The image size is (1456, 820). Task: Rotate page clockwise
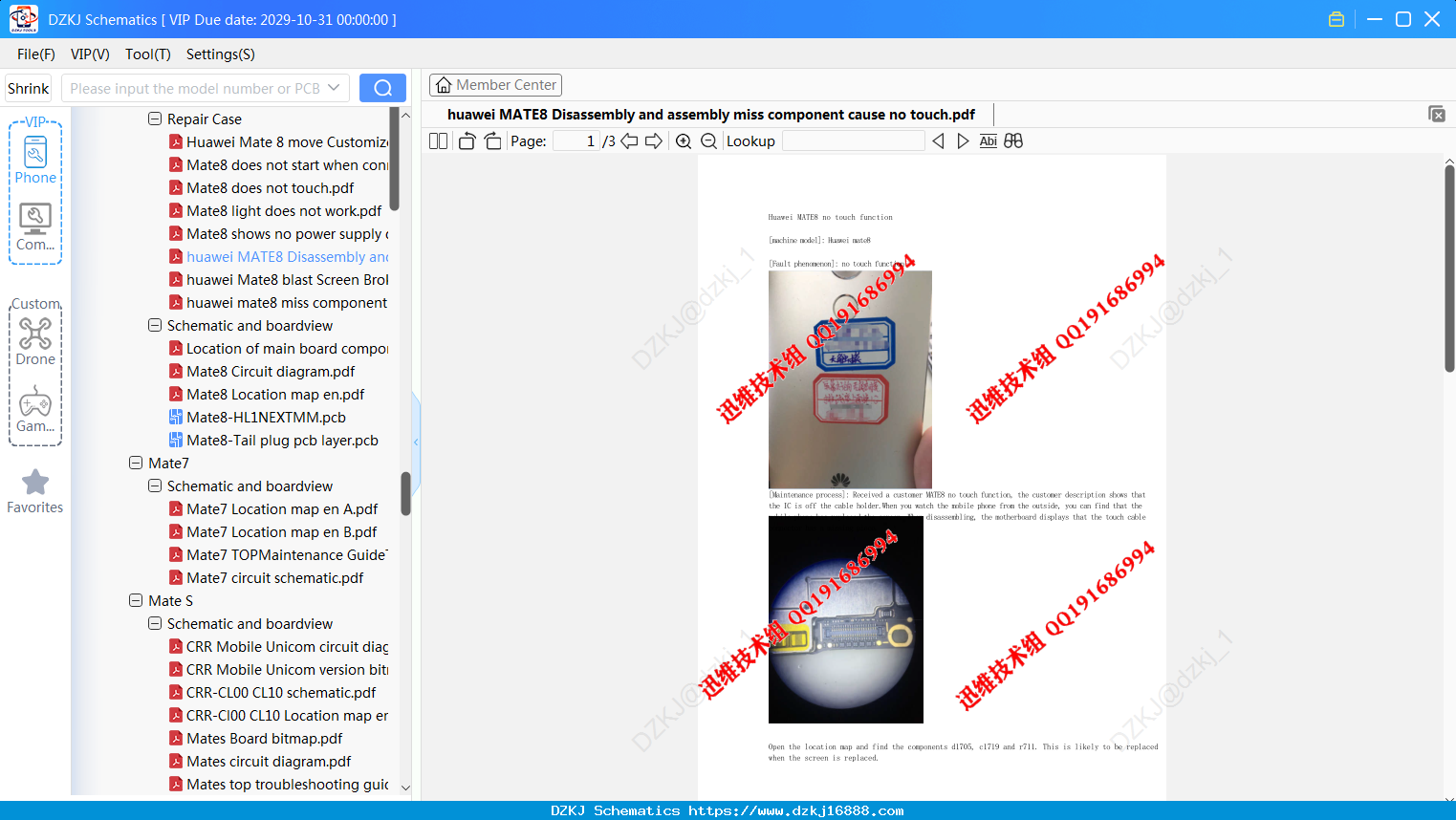492,141
